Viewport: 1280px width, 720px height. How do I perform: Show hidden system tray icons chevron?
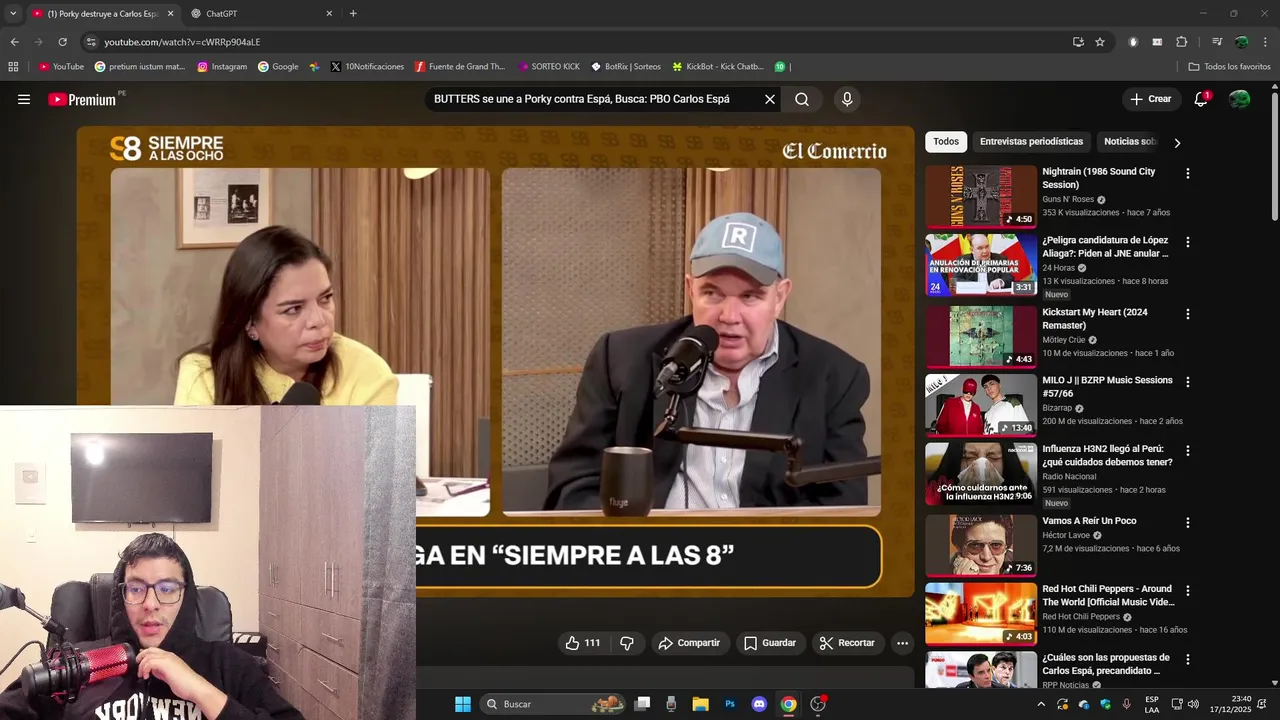click(1041, 704)
